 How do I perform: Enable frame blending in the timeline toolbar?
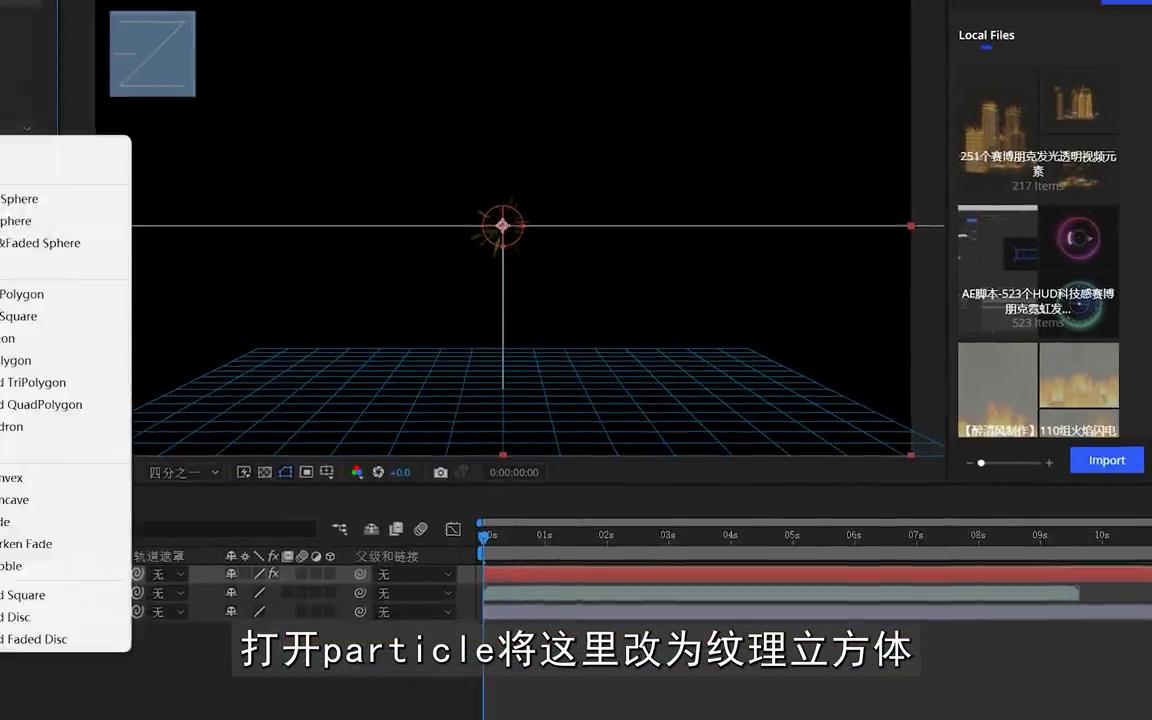pyautogui.click(x=395, y=529)
